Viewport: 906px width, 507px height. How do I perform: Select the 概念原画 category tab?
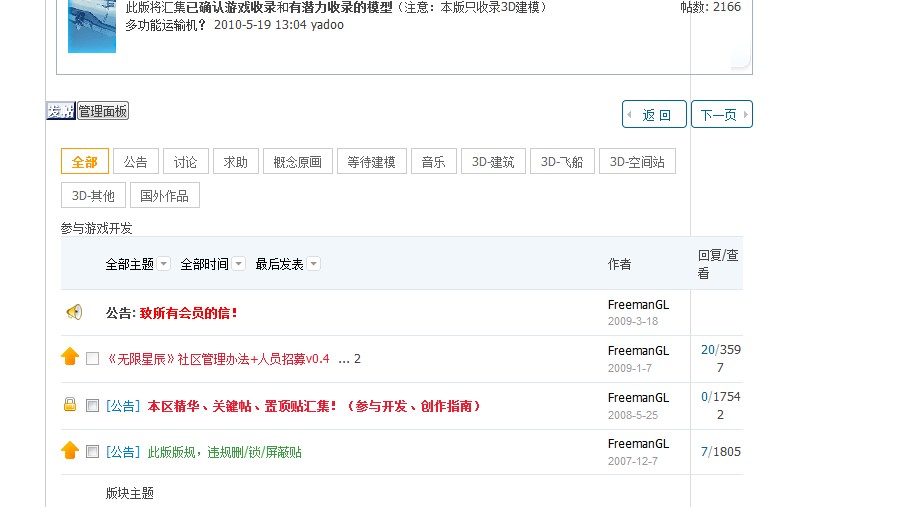[298, 162]
